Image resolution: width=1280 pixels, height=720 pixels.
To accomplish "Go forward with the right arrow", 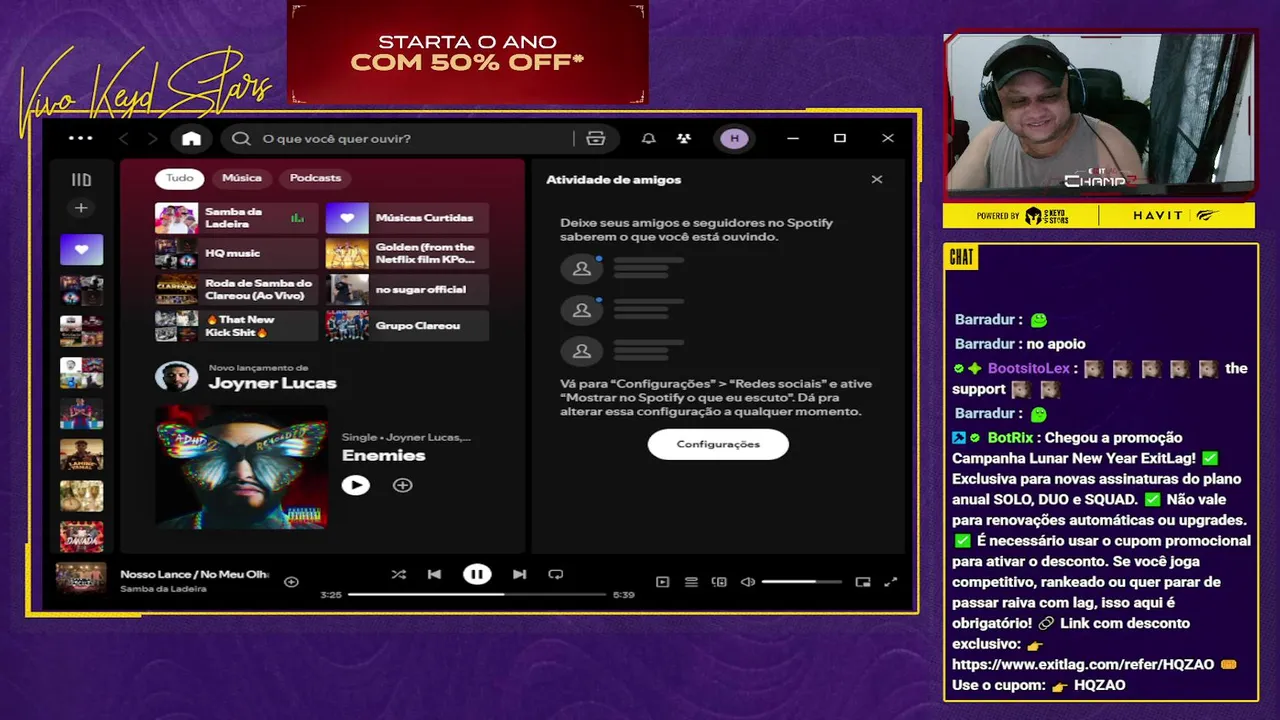I will (x=152, y=138).
